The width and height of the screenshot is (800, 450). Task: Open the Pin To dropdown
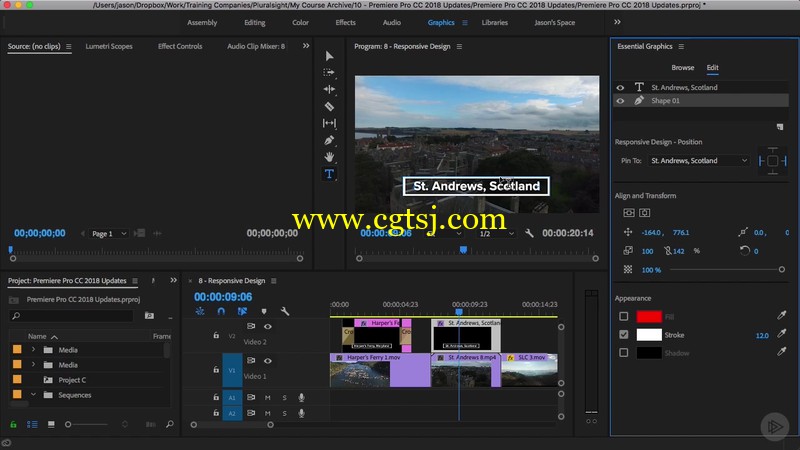tap(698, 161)
